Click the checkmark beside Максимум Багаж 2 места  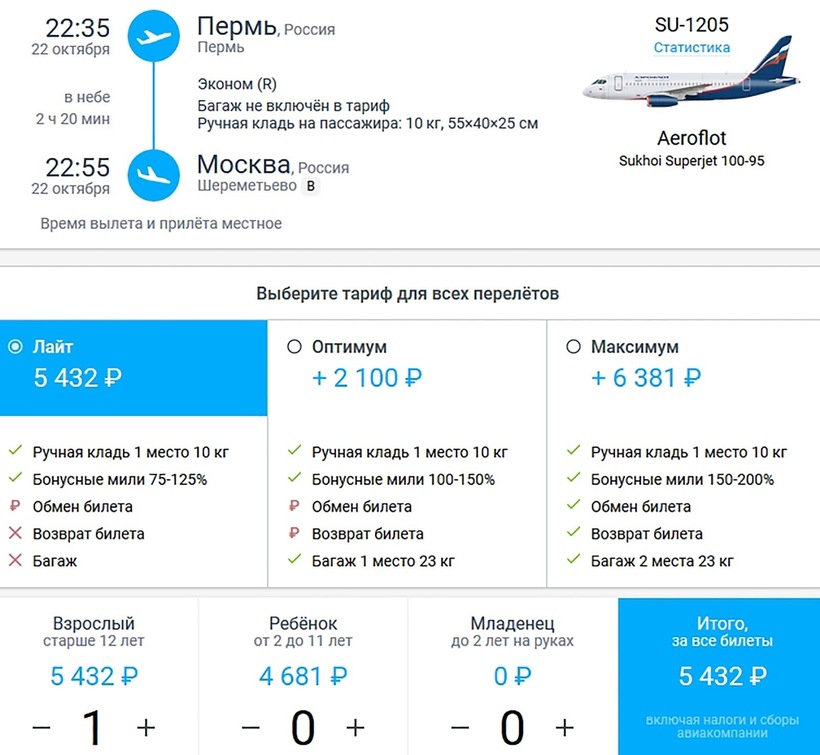pyautogui.click(x=573, y=561)
